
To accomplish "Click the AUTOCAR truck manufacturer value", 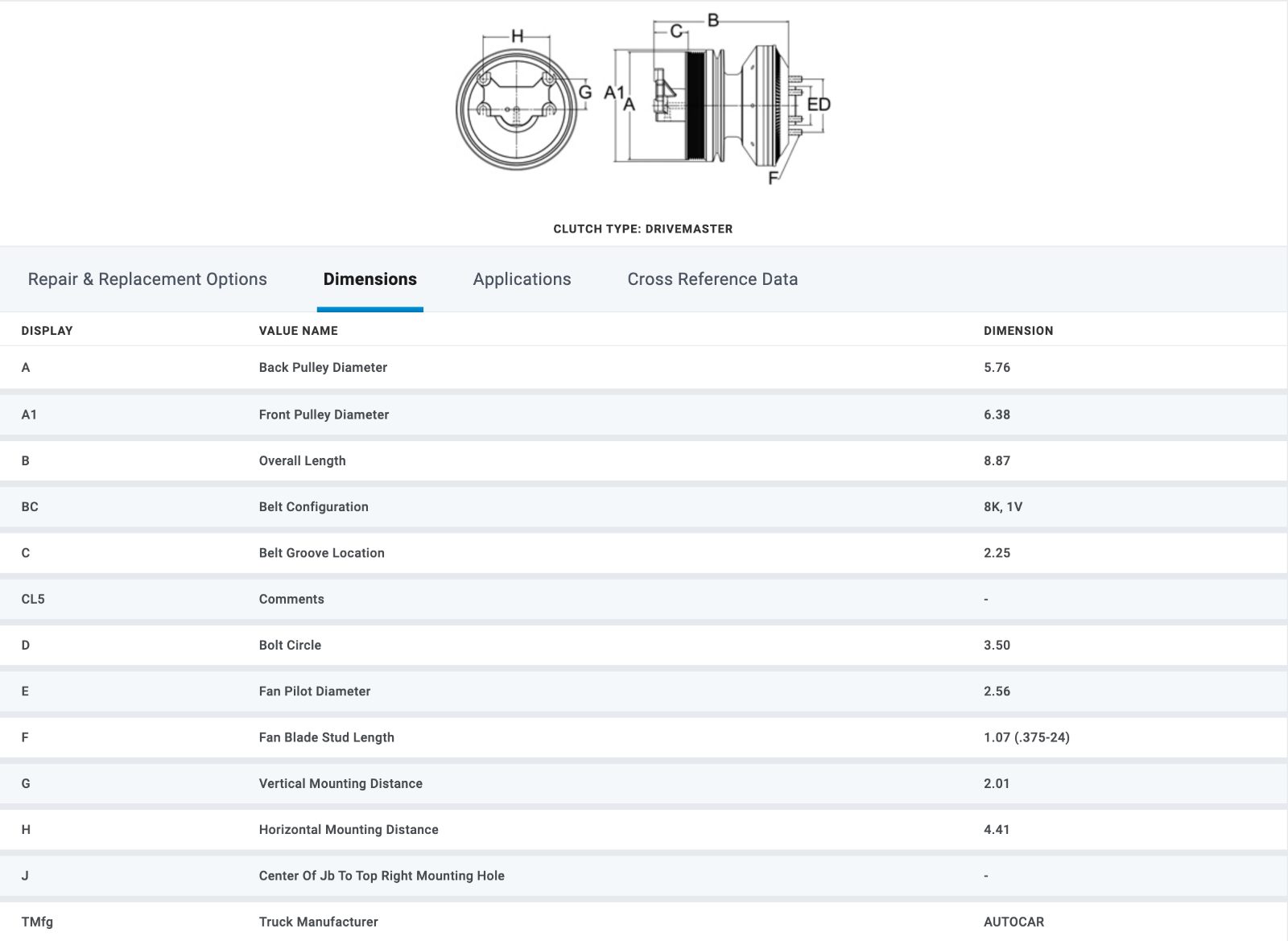I will click(x=1013, y=922).
